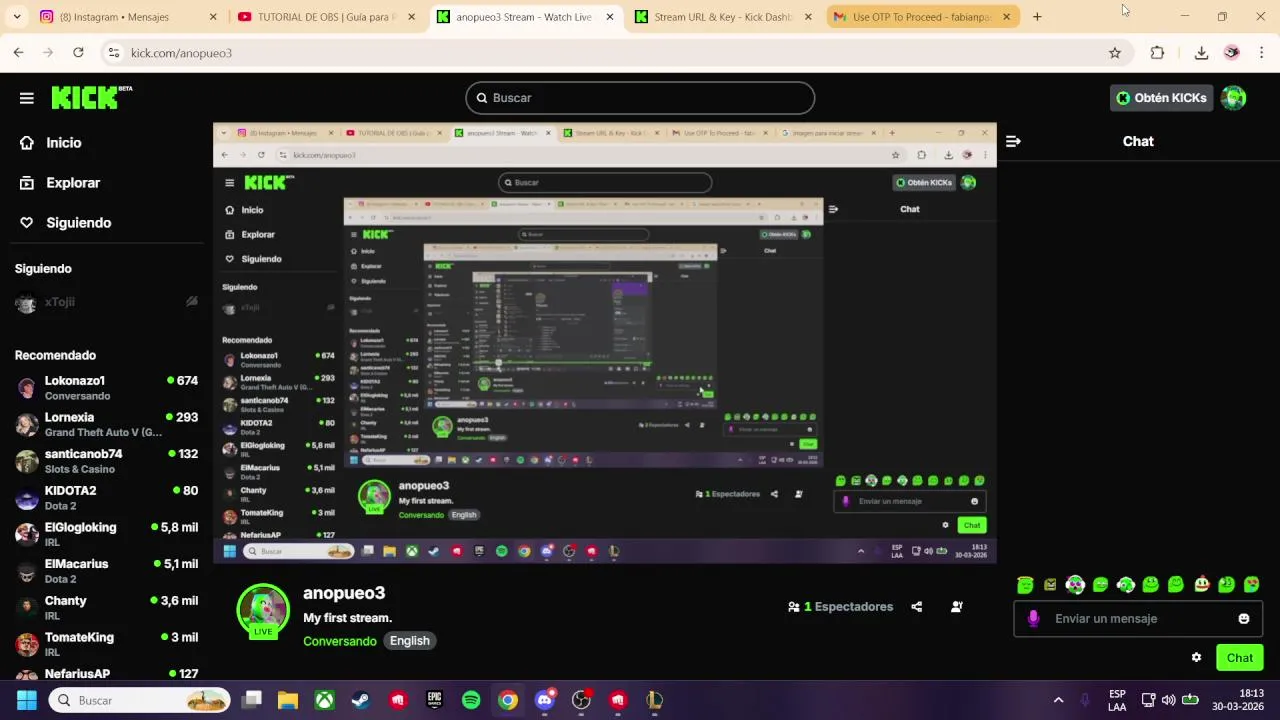The width and height of the screenshot is (1280, 720).
Task: Open the emoji picker in message box
Action: pyautogui.click(x=1244, y=619)
